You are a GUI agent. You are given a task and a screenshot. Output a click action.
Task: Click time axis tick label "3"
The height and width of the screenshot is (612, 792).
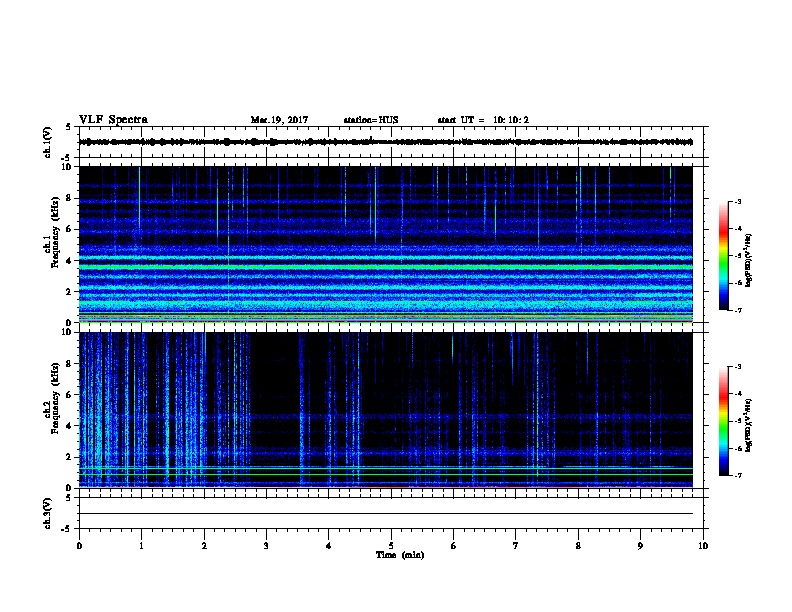(266, 546)
